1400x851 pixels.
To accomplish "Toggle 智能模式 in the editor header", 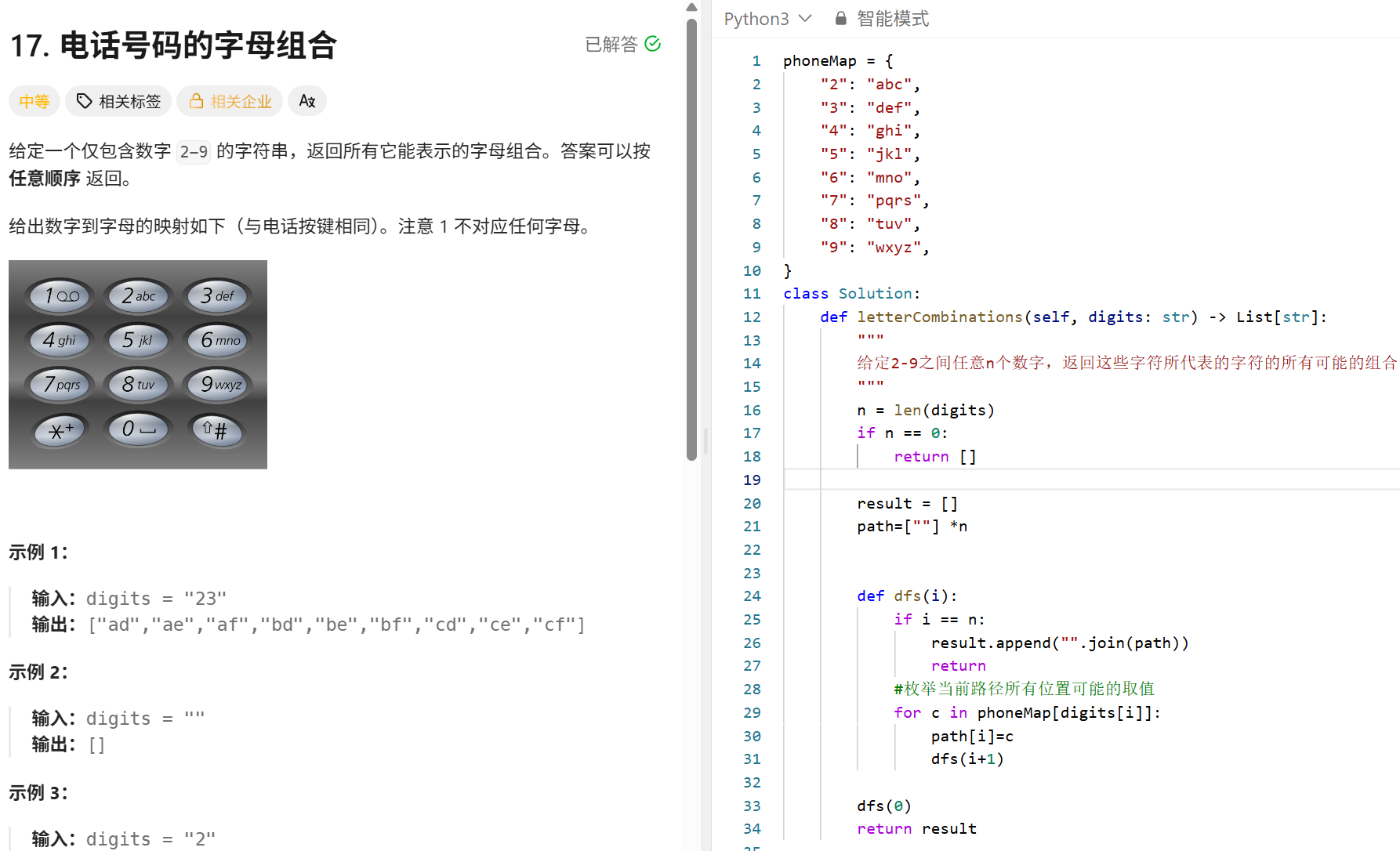I will point(892,18).
